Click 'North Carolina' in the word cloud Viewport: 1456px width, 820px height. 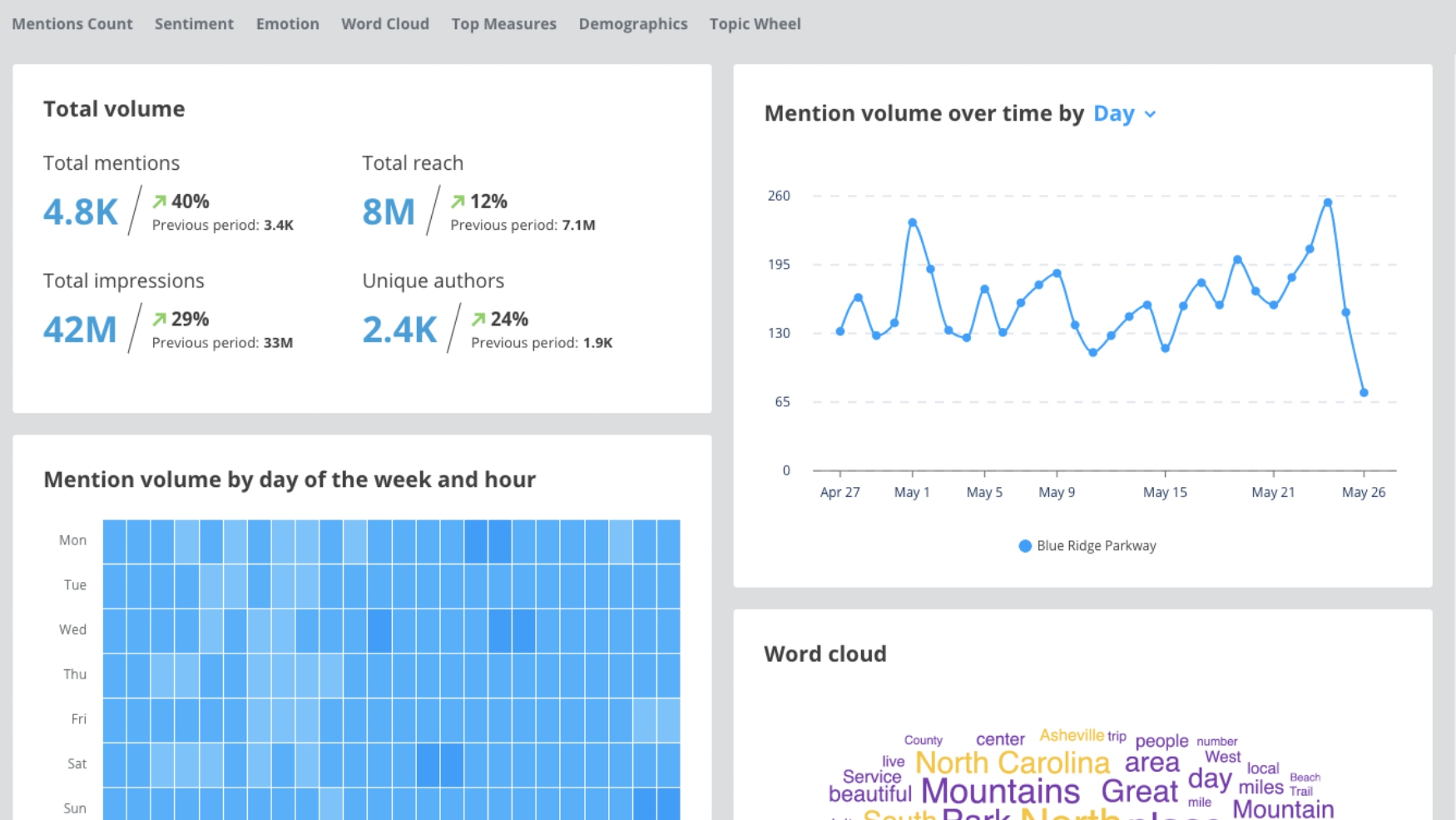1012,762
